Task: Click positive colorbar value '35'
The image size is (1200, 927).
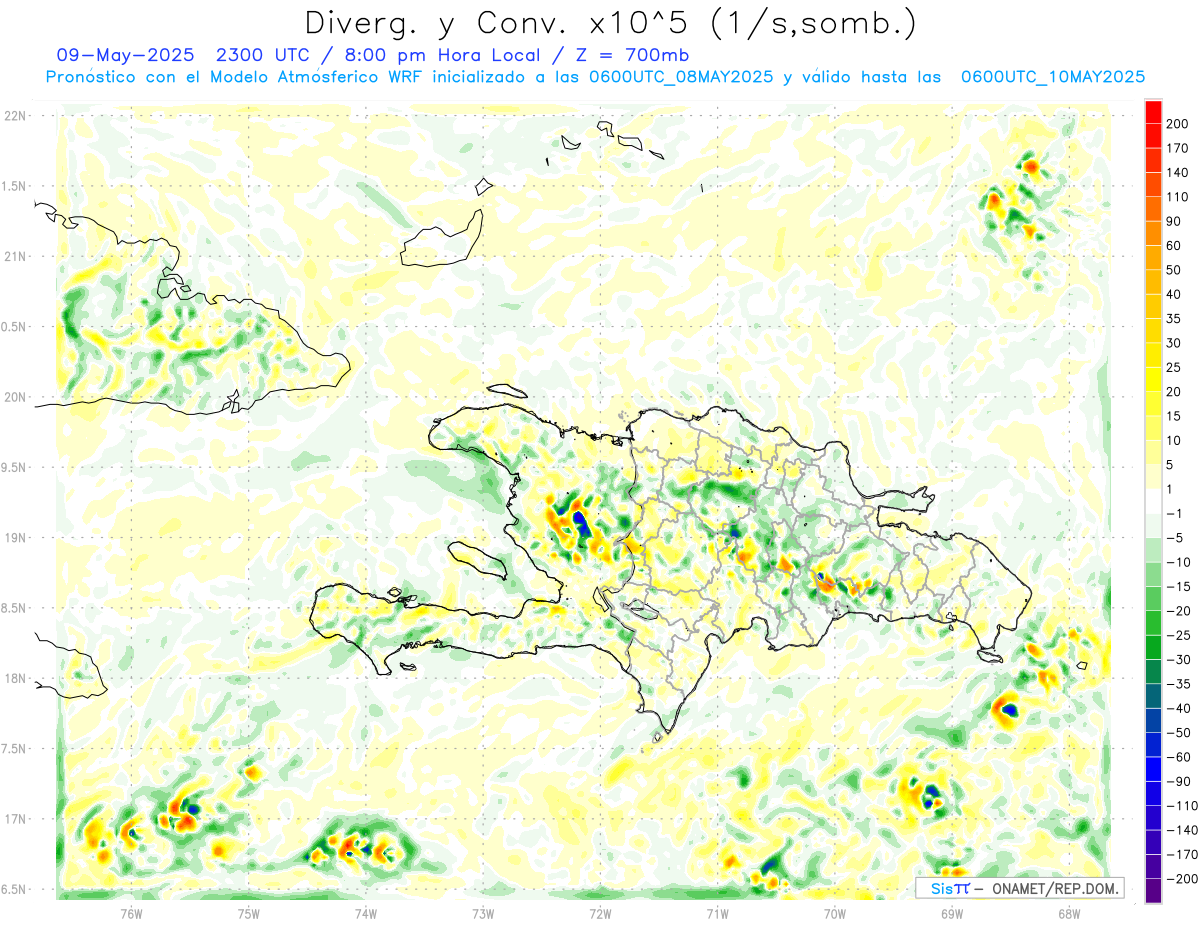Action: [x=1174, y=319]
